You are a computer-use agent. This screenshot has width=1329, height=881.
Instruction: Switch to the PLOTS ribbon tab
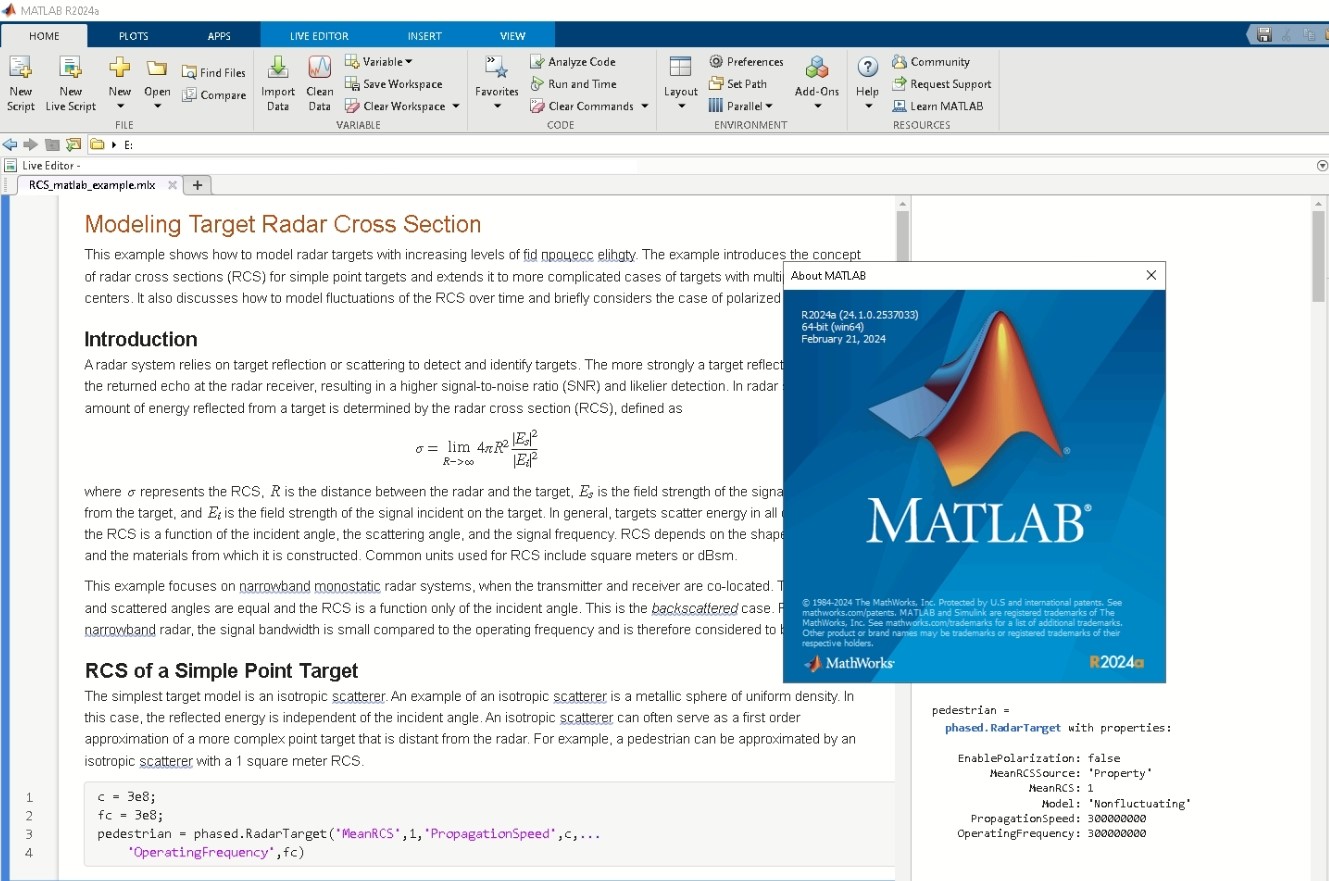(133, 36)
